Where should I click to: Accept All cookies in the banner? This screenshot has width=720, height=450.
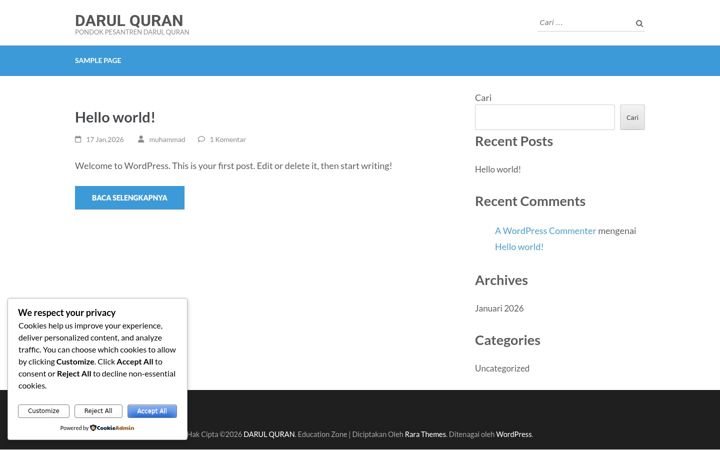point(152,411)
